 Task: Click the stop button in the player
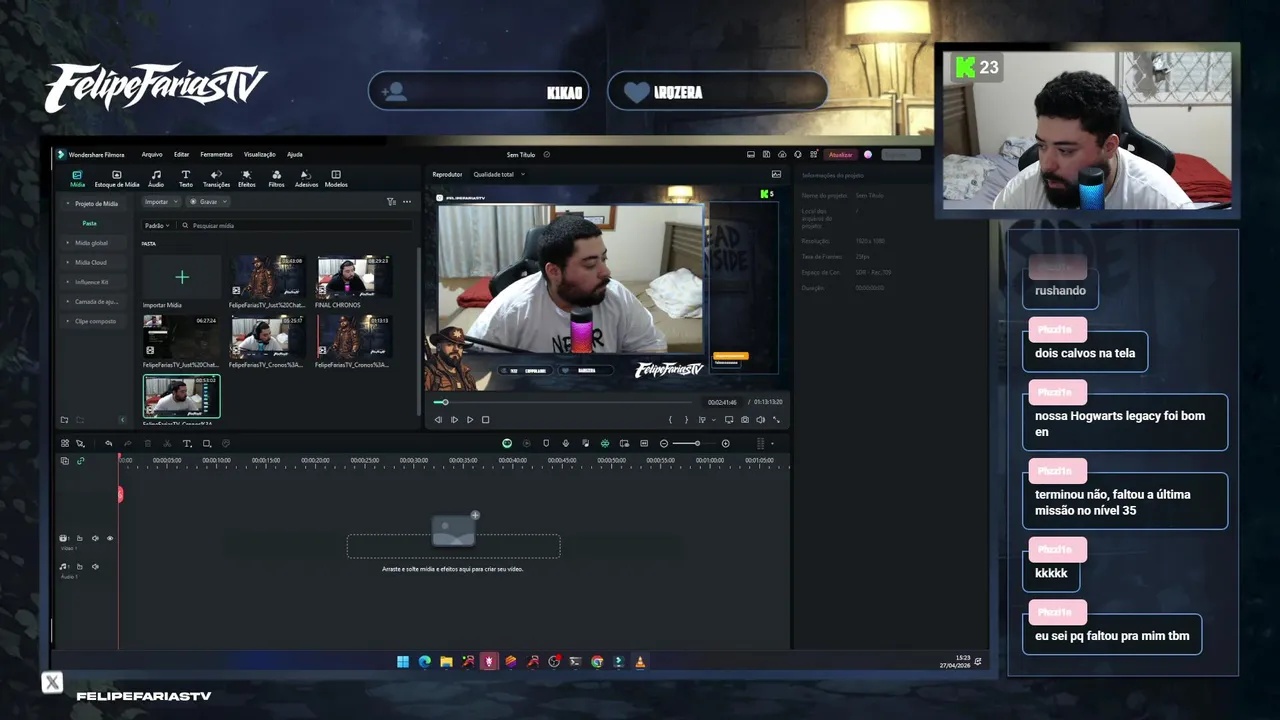point(486,420)
